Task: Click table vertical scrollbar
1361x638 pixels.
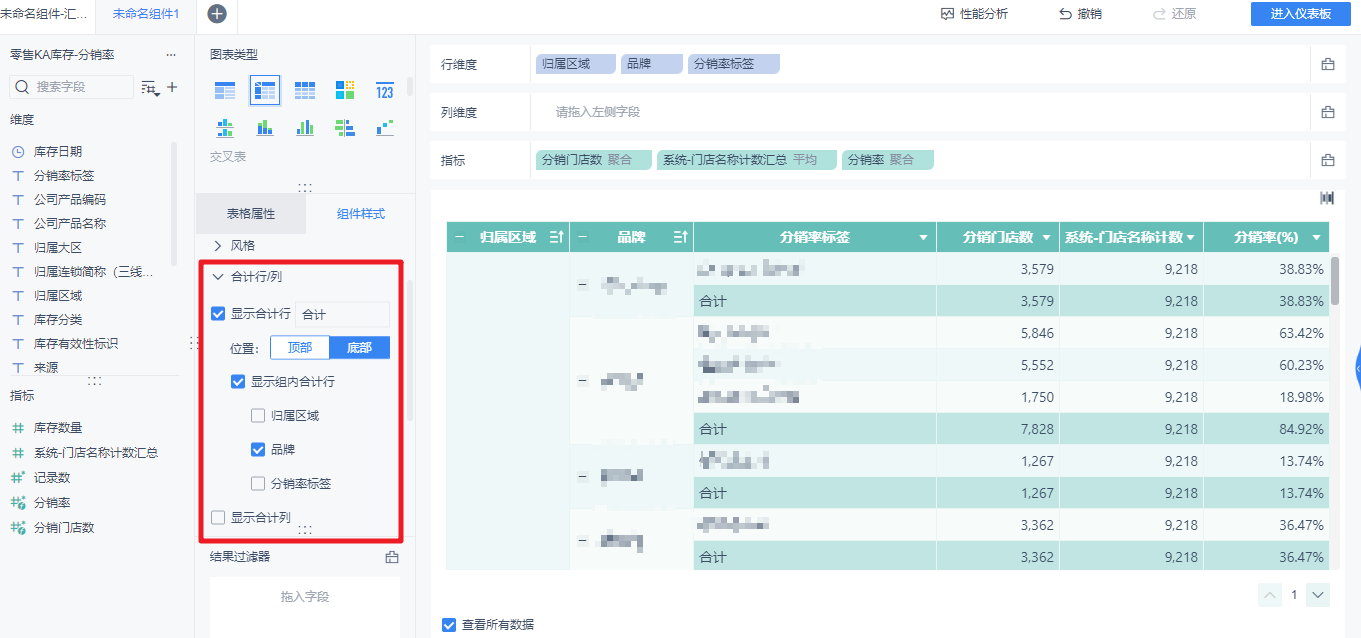Action: pyautogui.click(x=1334, y=282)
